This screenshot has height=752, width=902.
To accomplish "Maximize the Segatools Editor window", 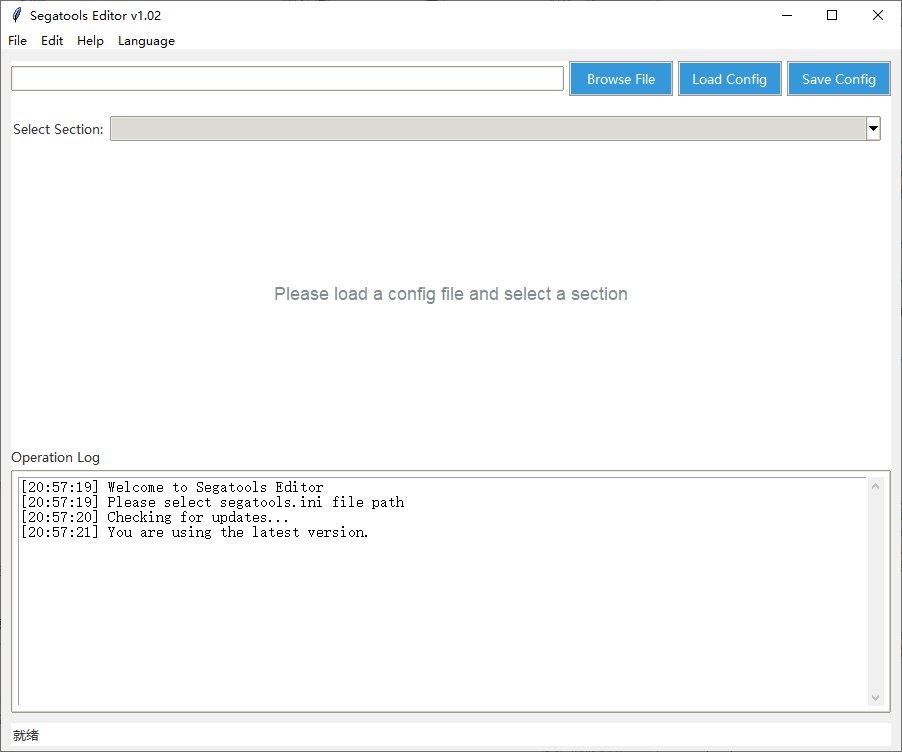I will pos(832,15).
